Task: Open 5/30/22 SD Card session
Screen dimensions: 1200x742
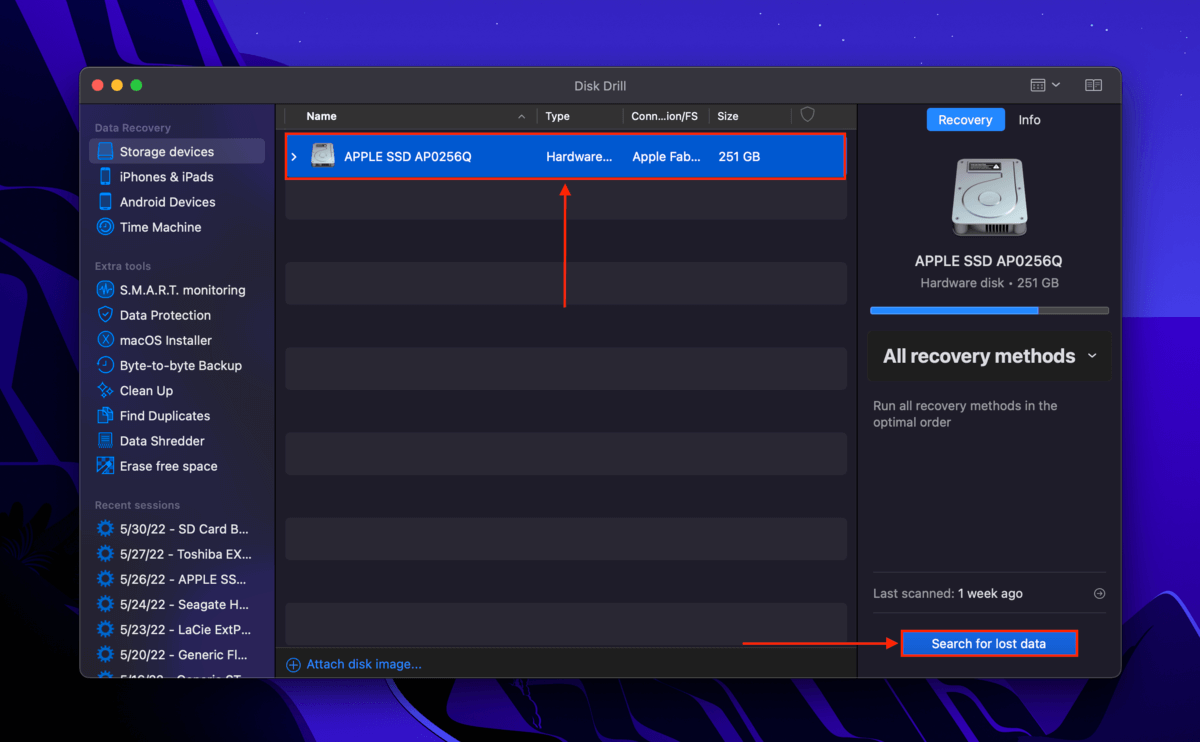Action: (173, 529)
